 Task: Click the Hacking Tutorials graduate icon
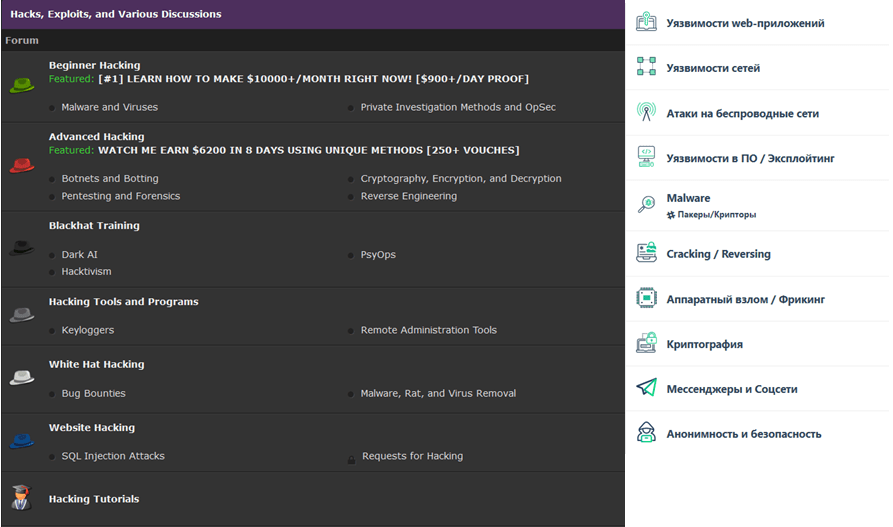click(21, 498)
